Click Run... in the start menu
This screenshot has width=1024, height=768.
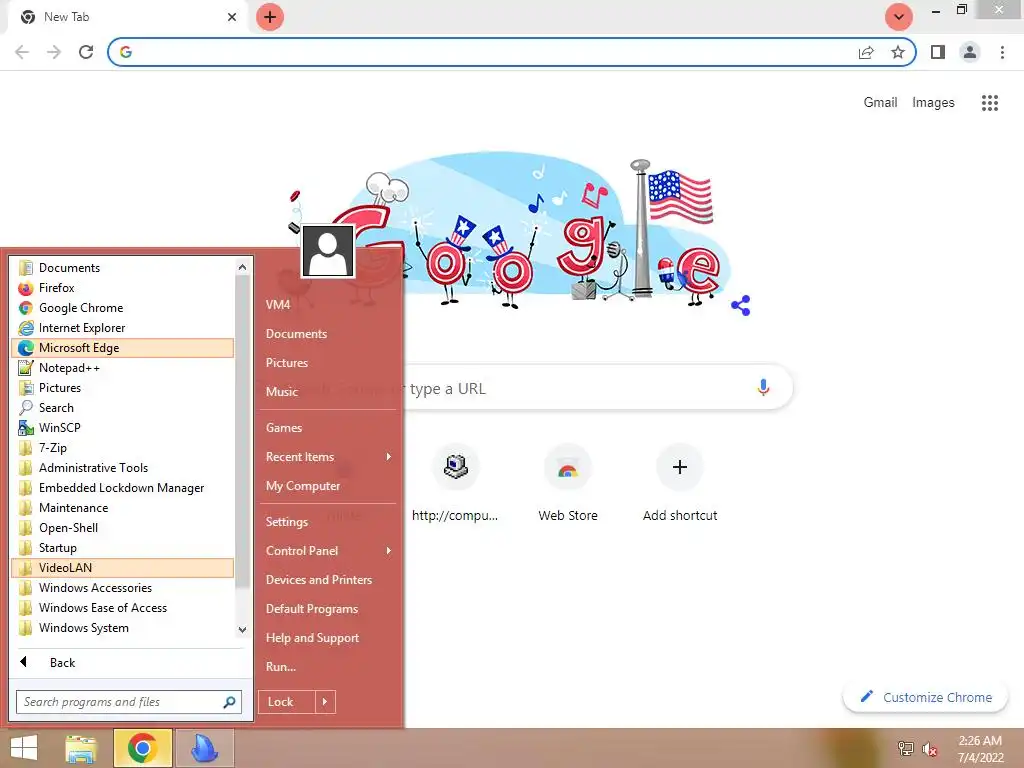pos(328,667)
